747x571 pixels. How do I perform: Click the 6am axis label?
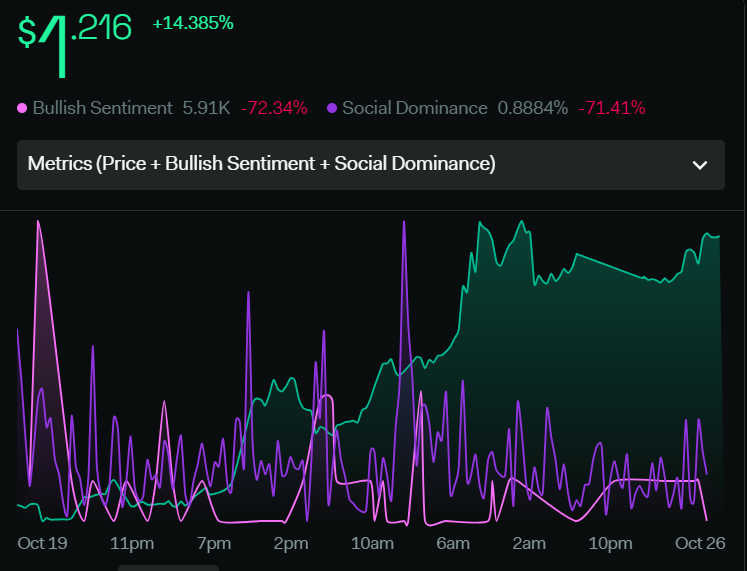[453, 543]
